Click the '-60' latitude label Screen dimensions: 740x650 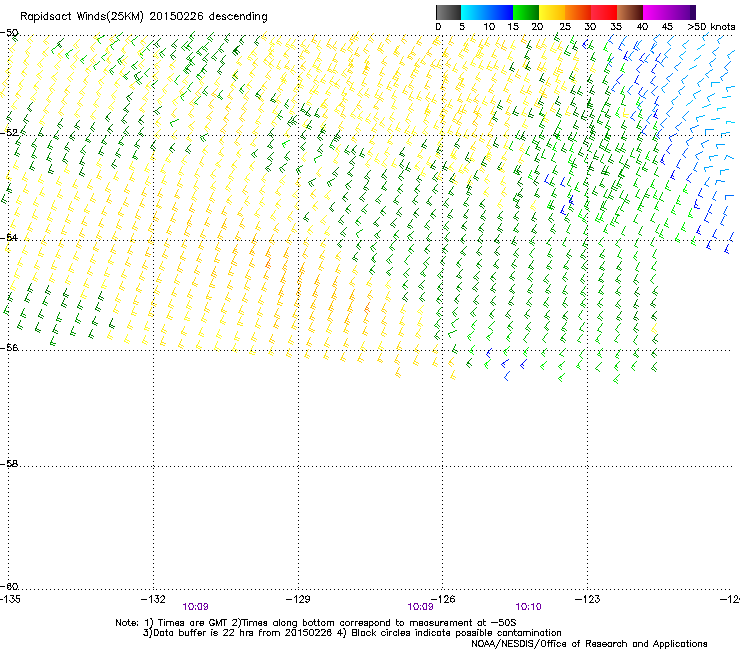[x=9, y=586]
